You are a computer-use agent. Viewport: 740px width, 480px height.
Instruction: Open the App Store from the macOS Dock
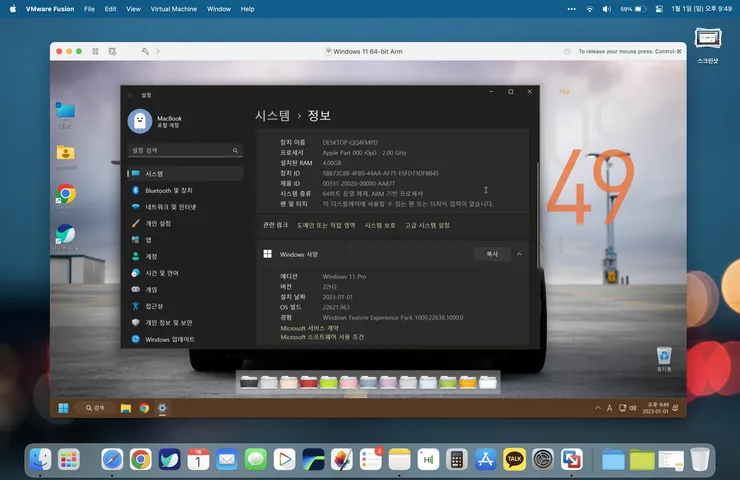pos(485,459)
